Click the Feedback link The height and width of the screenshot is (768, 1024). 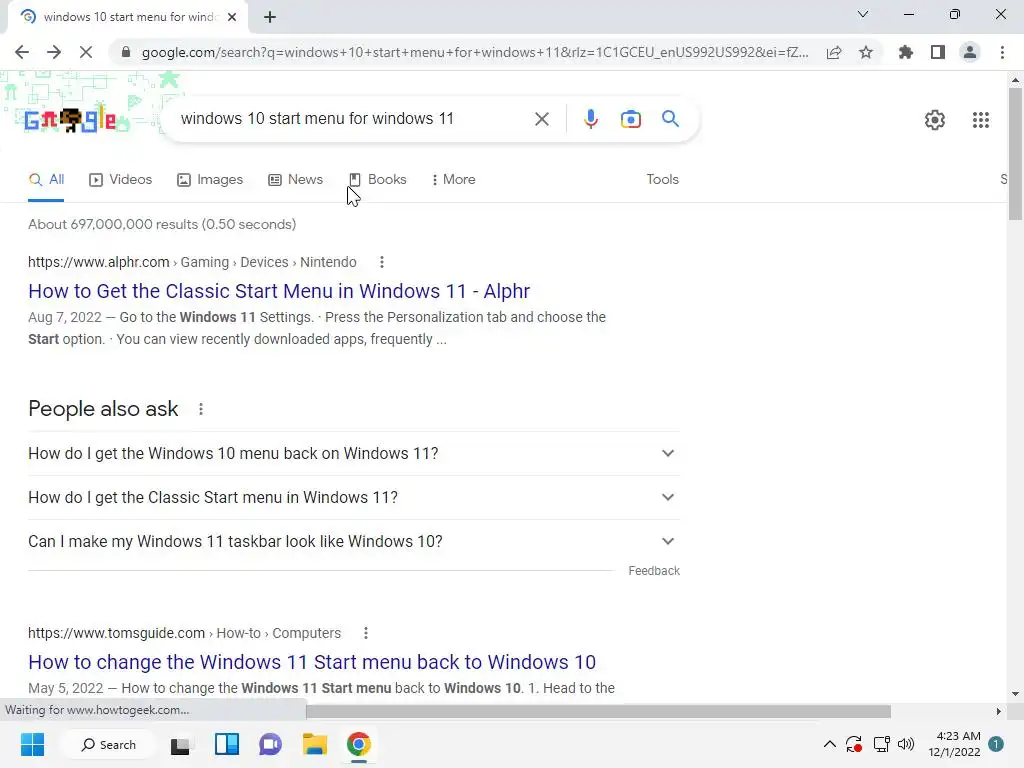654,571
